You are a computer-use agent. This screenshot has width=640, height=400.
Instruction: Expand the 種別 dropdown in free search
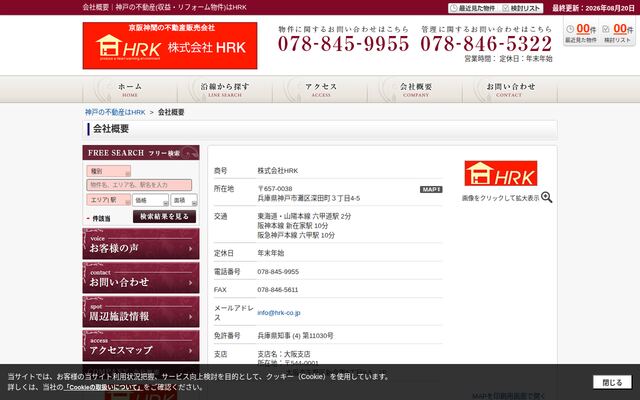point(109,171)
